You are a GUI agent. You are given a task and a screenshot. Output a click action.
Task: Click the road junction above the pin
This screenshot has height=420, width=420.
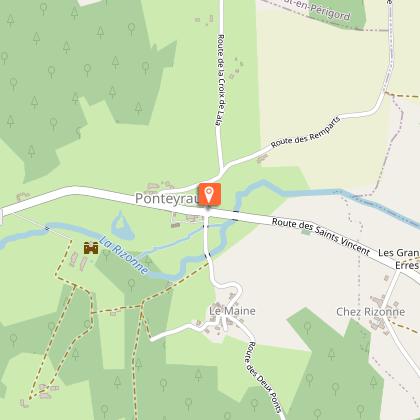[x=221, y=170]
